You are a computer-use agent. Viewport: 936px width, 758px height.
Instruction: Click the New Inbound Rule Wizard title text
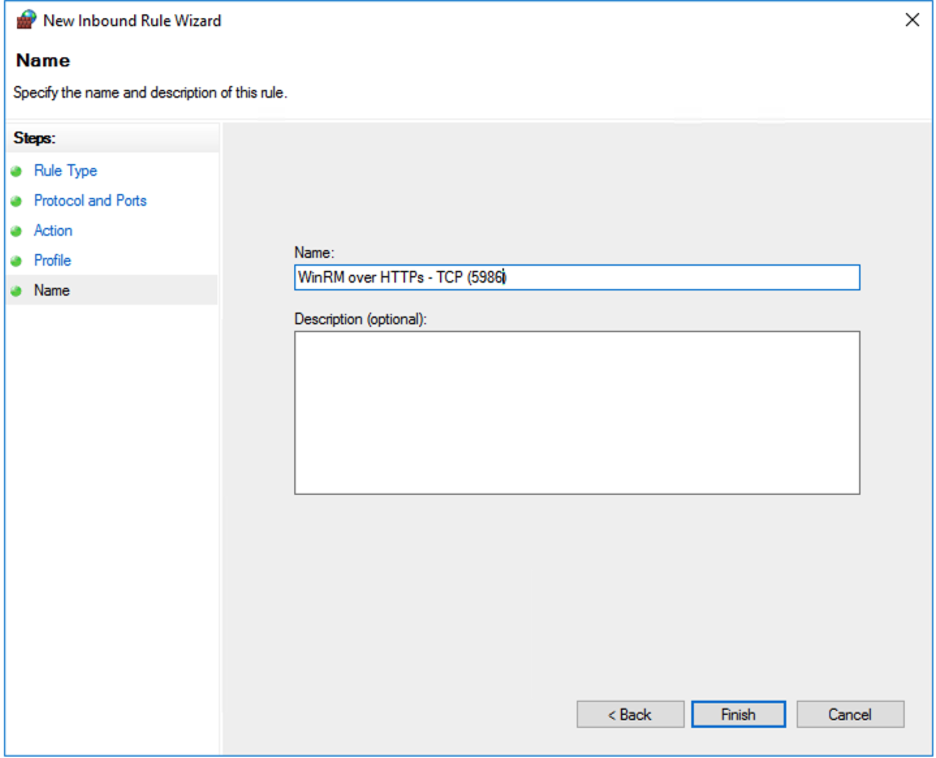tap(130, 19)
